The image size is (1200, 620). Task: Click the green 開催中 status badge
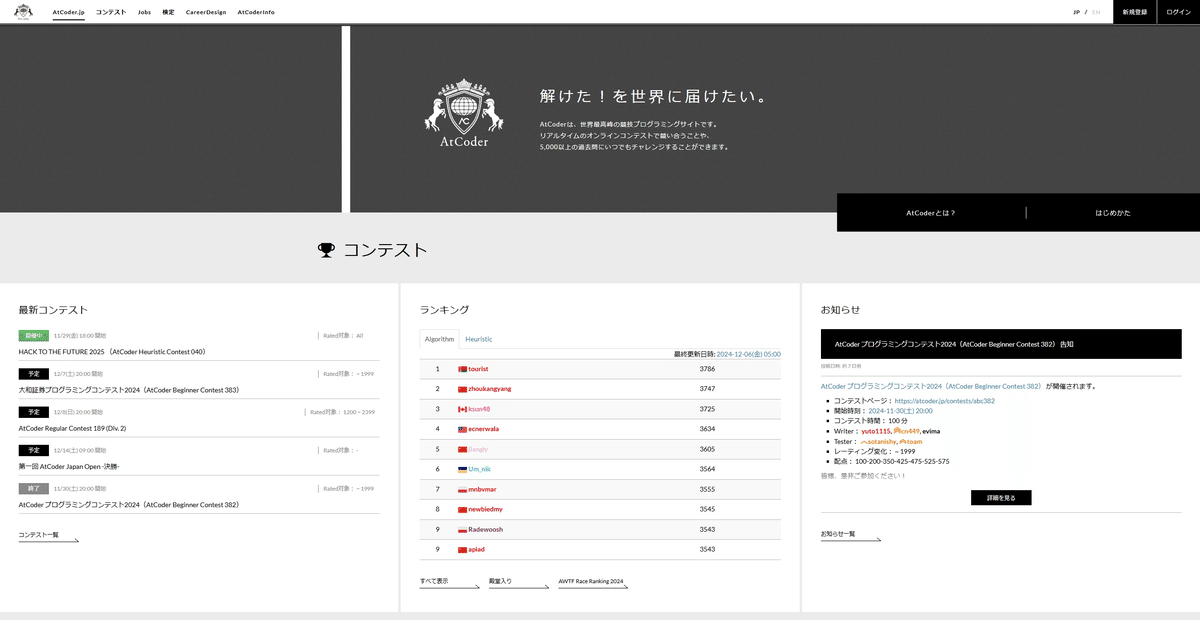(x=34, y=336)
